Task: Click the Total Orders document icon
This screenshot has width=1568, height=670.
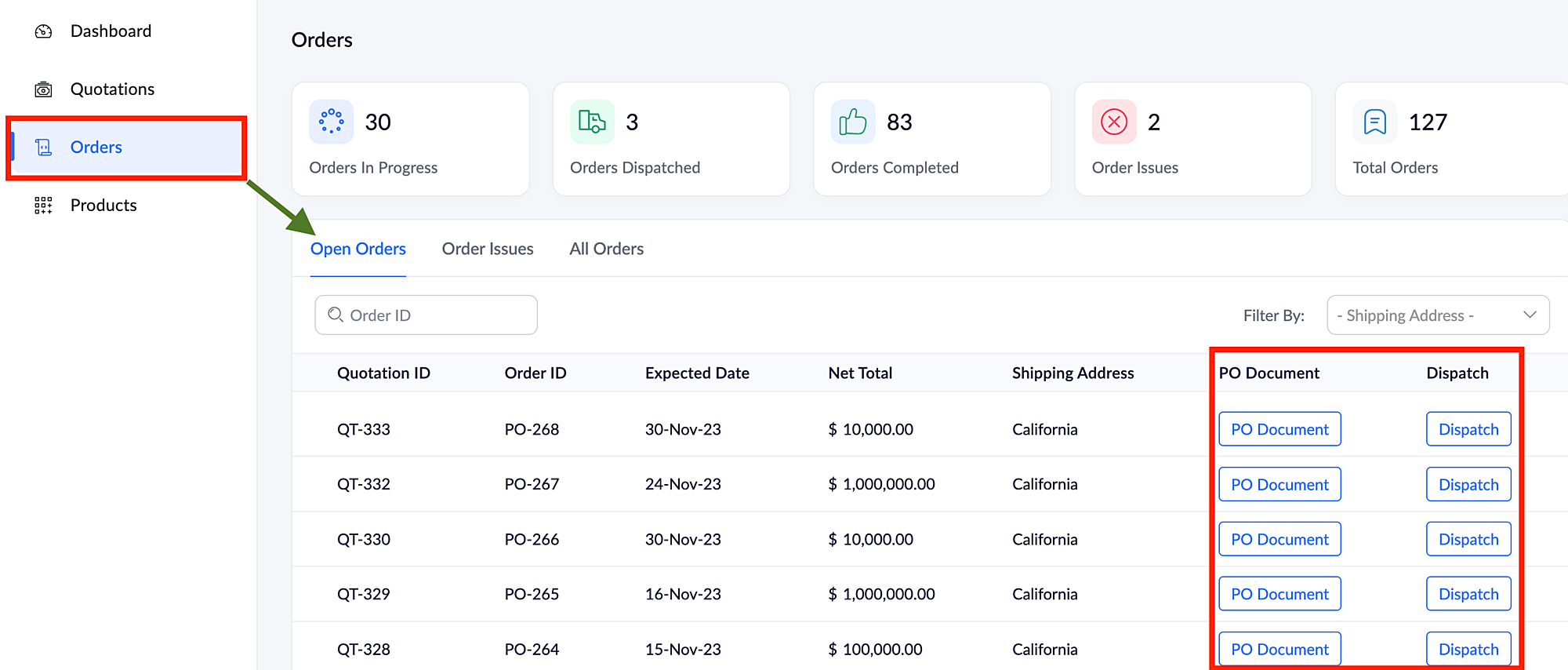Action: pyautogui.click(x=1375, y=122)
